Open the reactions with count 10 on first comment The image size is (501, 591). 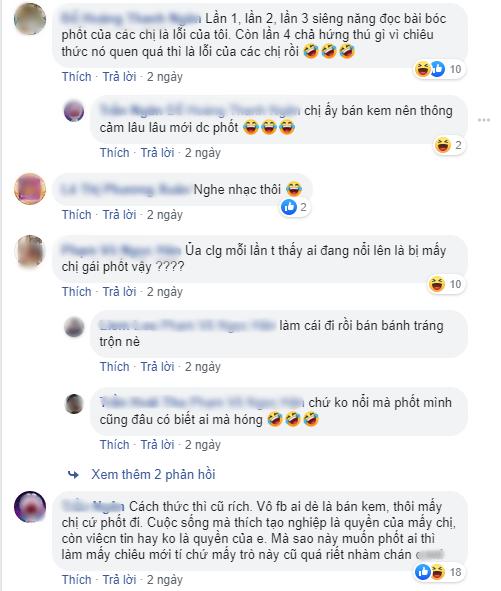point(439,69)
